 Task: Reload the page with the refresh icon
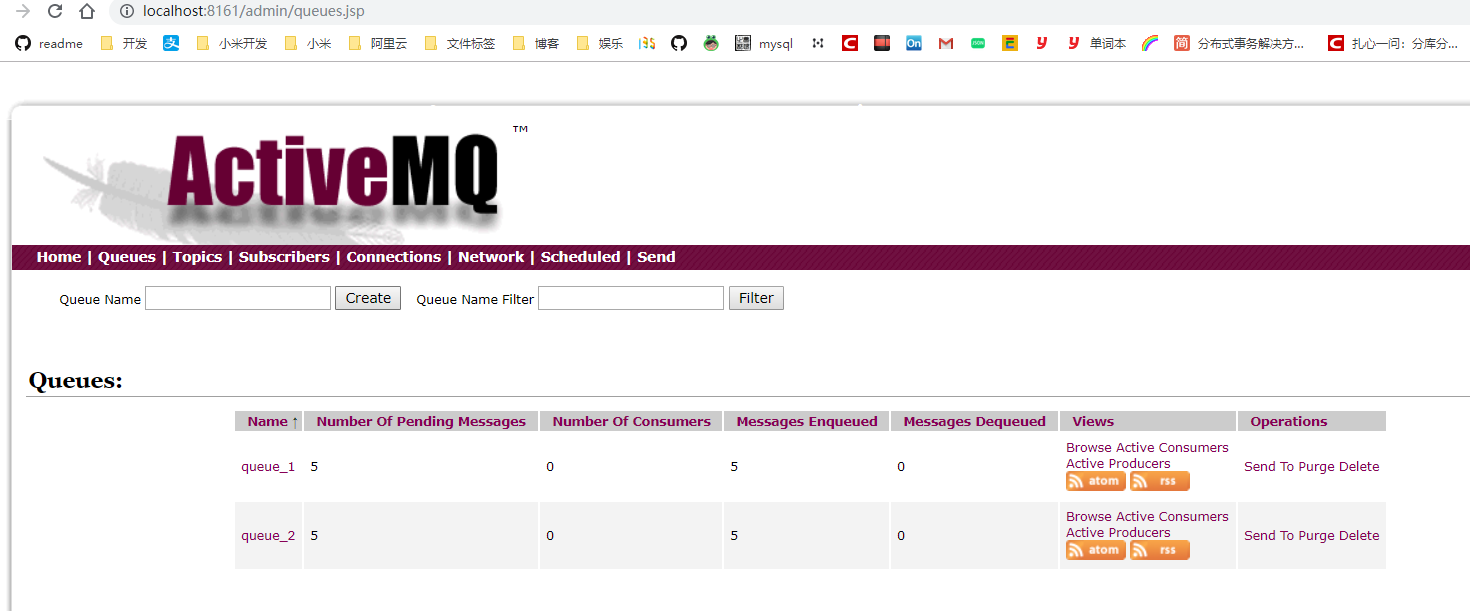(55, 12)
